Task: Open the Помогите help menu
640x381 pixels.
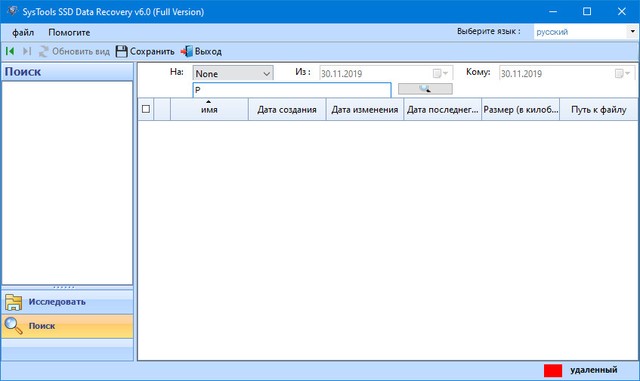Action: click(69, 32)
